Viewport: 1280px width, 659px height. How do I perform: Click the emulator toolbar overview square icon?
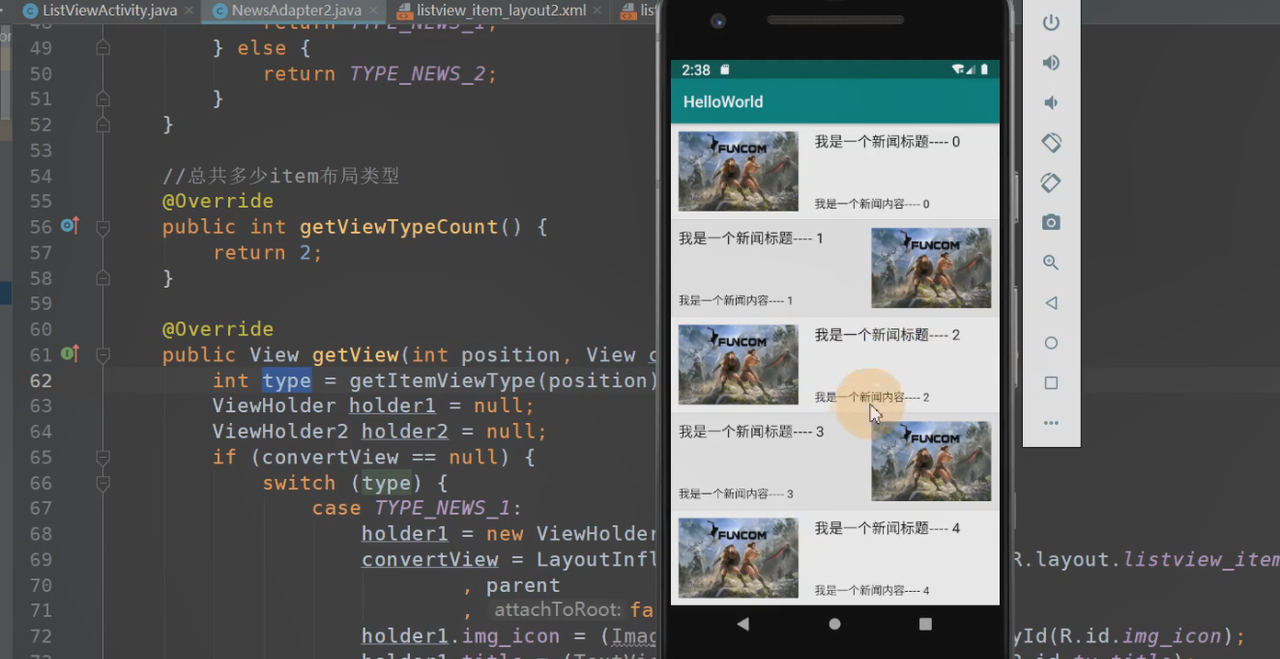[x=1051, y=383]
